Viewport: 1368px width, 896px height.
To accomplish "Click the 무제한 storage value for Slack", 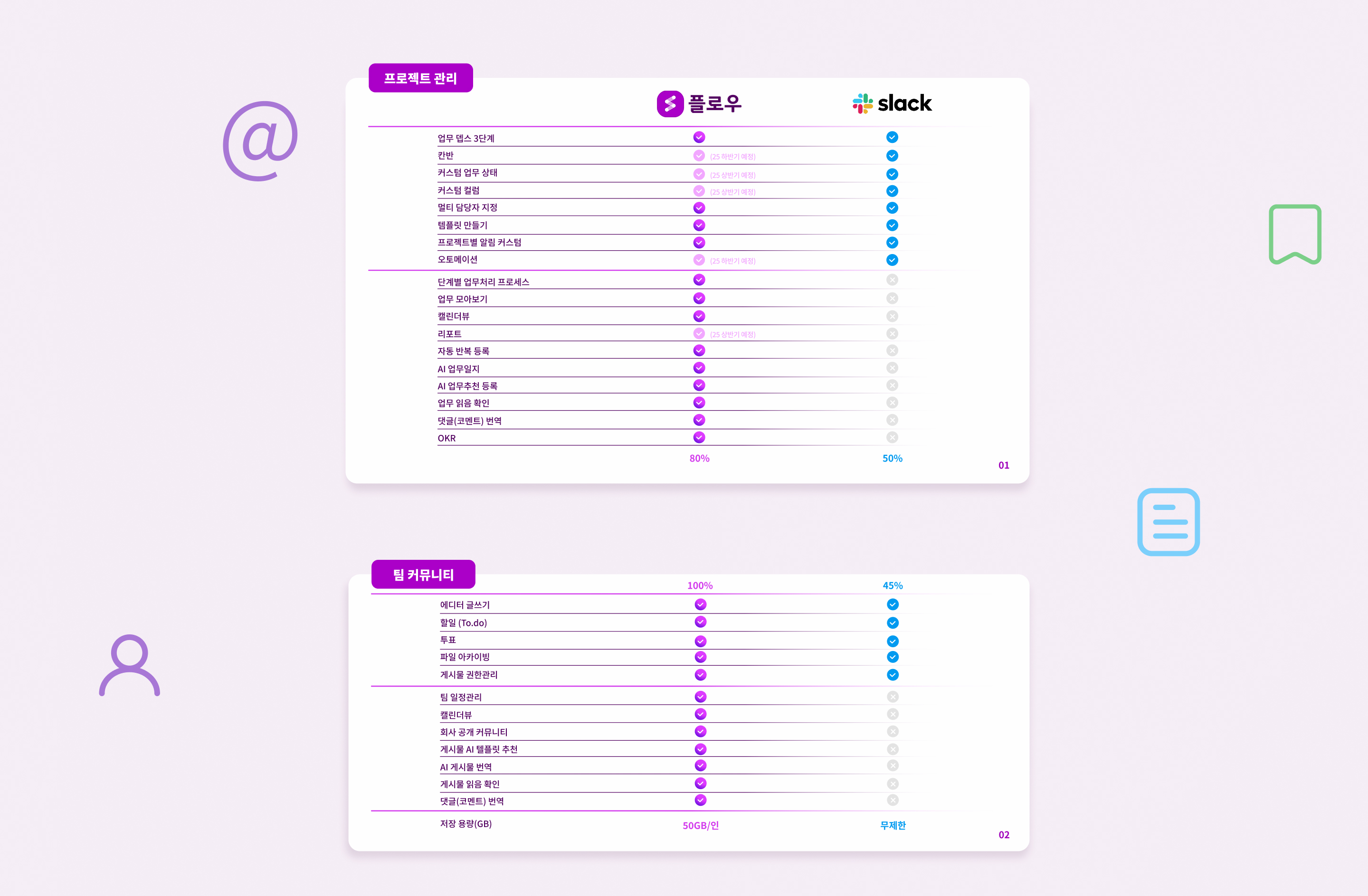I will point(893,825).
